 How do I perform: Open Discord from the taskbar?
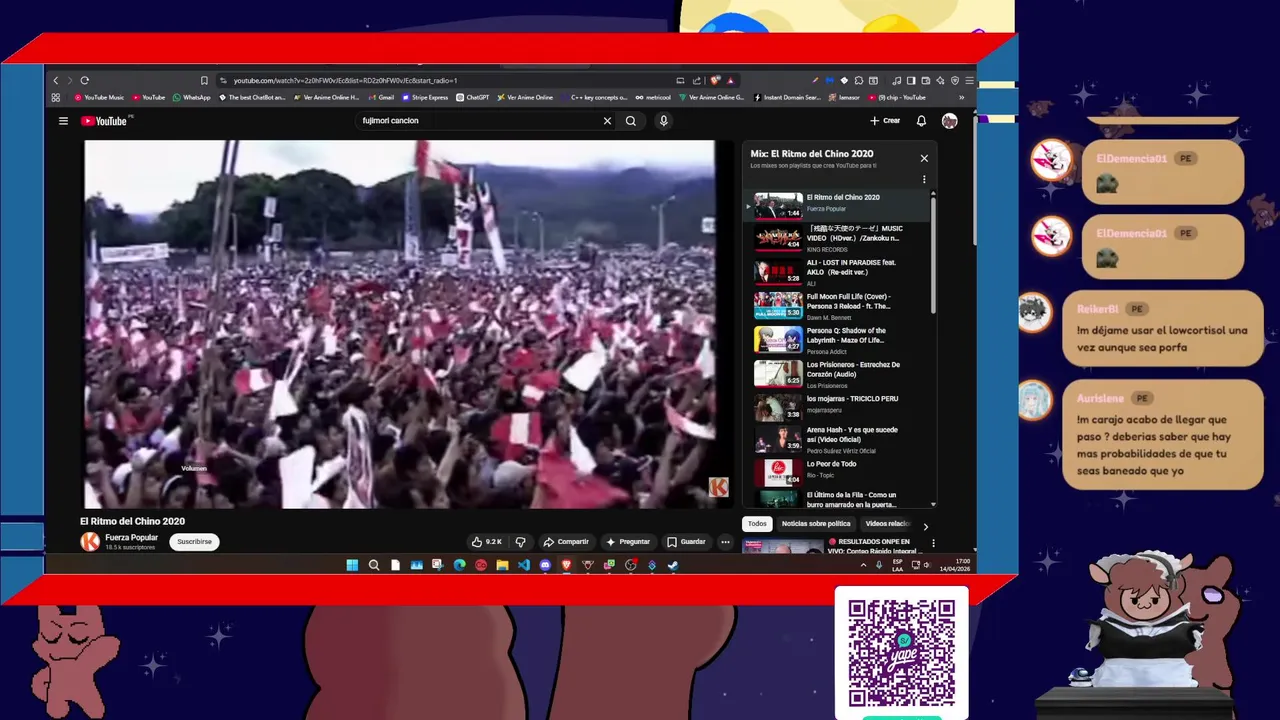point(545,565)
